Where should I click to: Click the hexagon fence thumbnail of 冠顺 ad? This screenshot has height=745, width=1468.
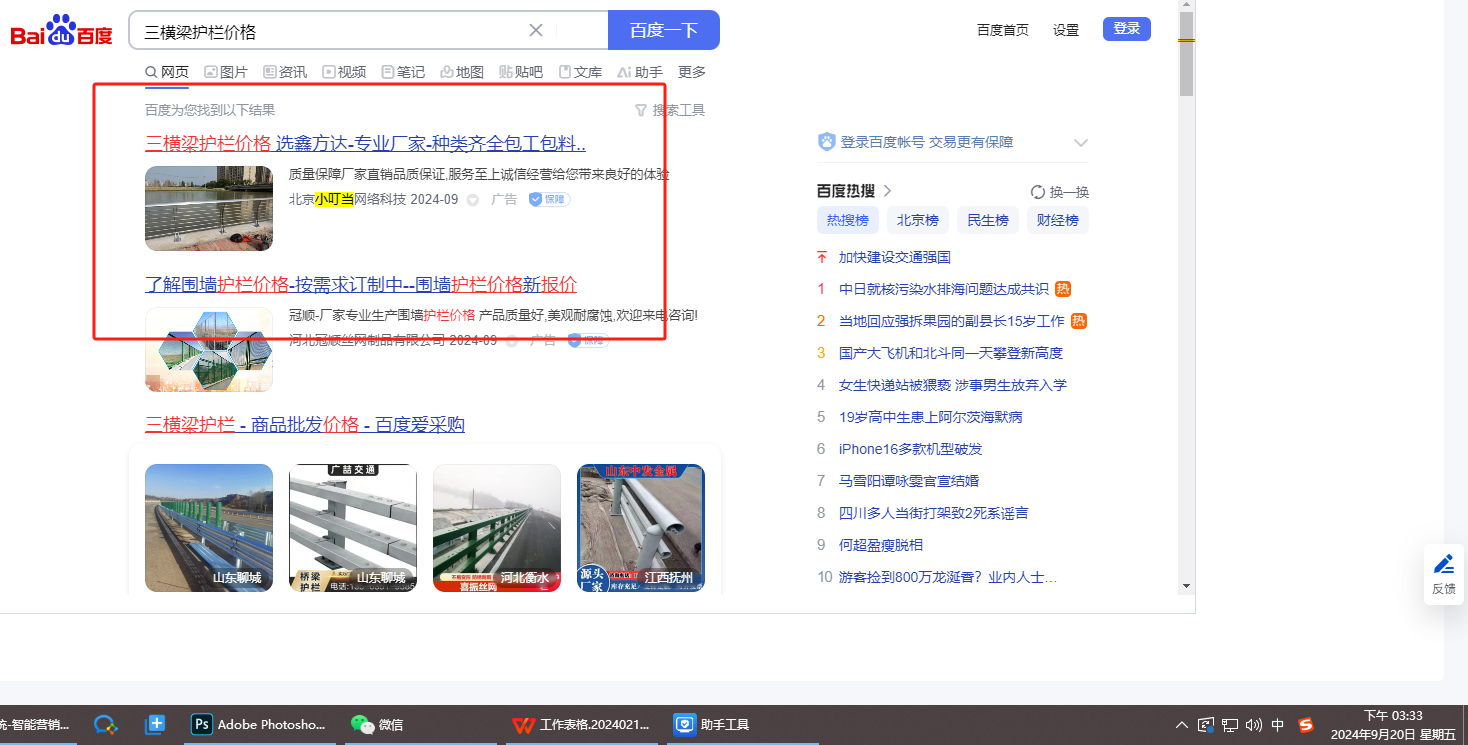pos(209,350)
